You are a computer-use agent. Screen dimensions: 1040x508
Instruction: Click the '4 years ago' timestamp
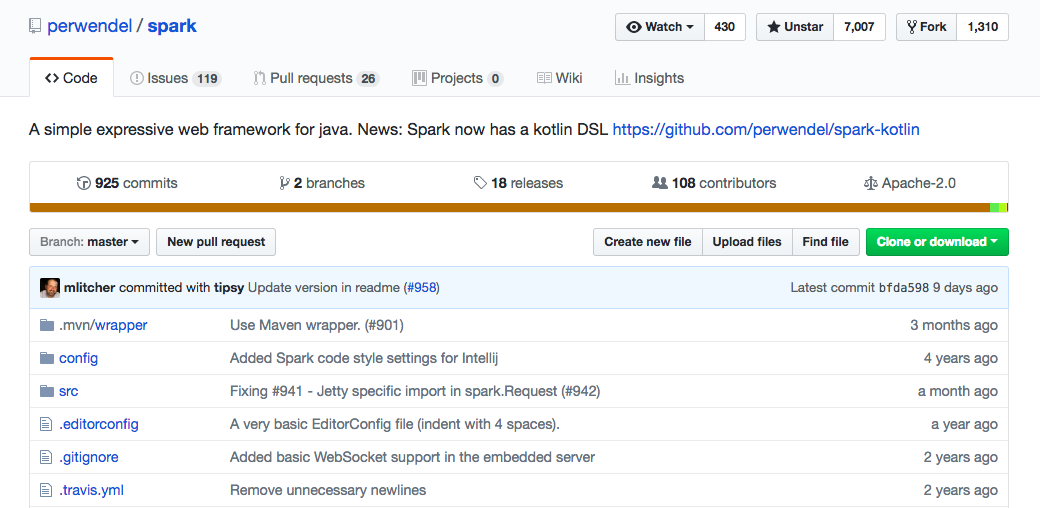960,358
